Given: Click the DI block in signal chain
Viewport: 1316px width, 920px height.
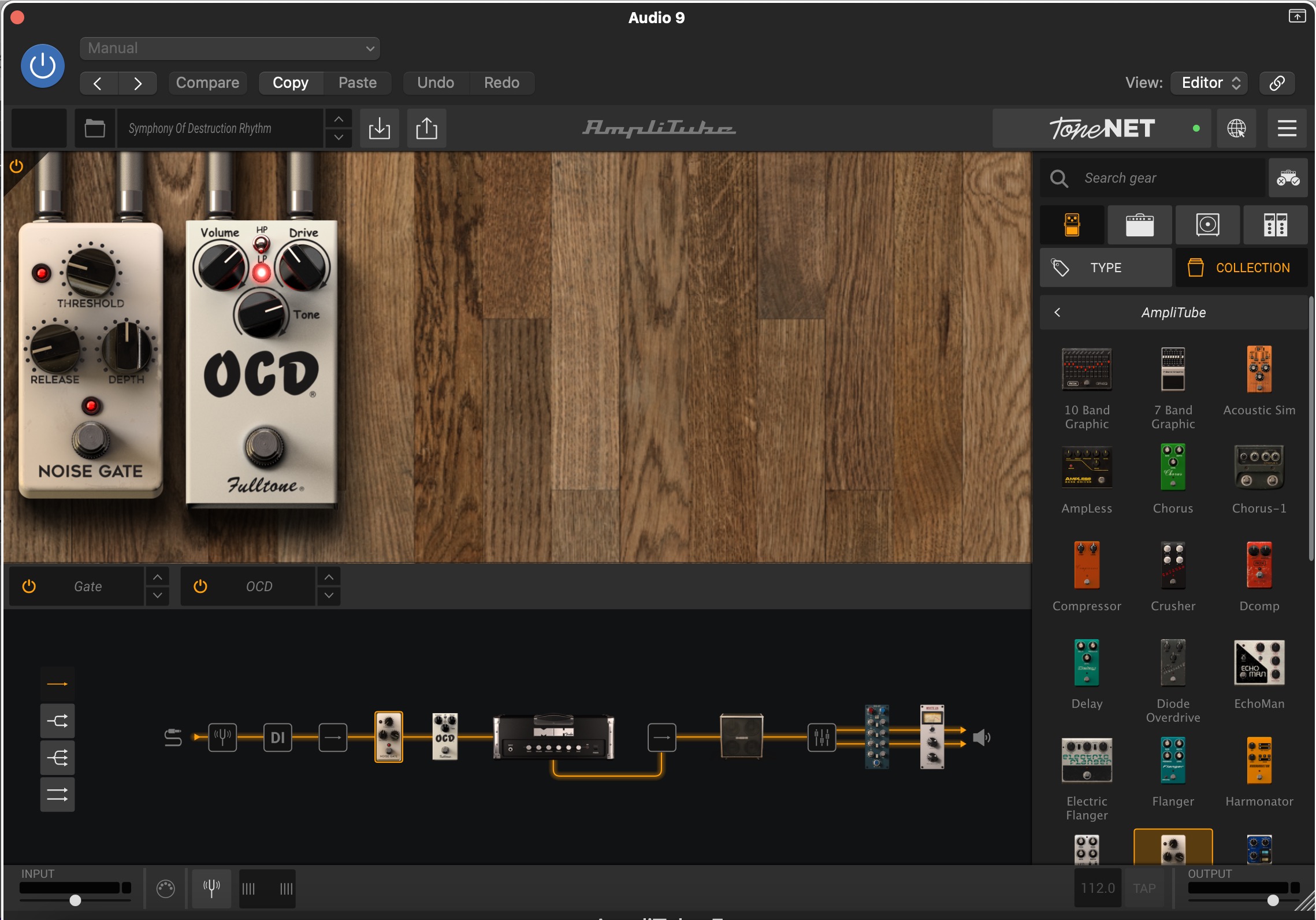Looking at the screenshot, I should click(278, 737).
